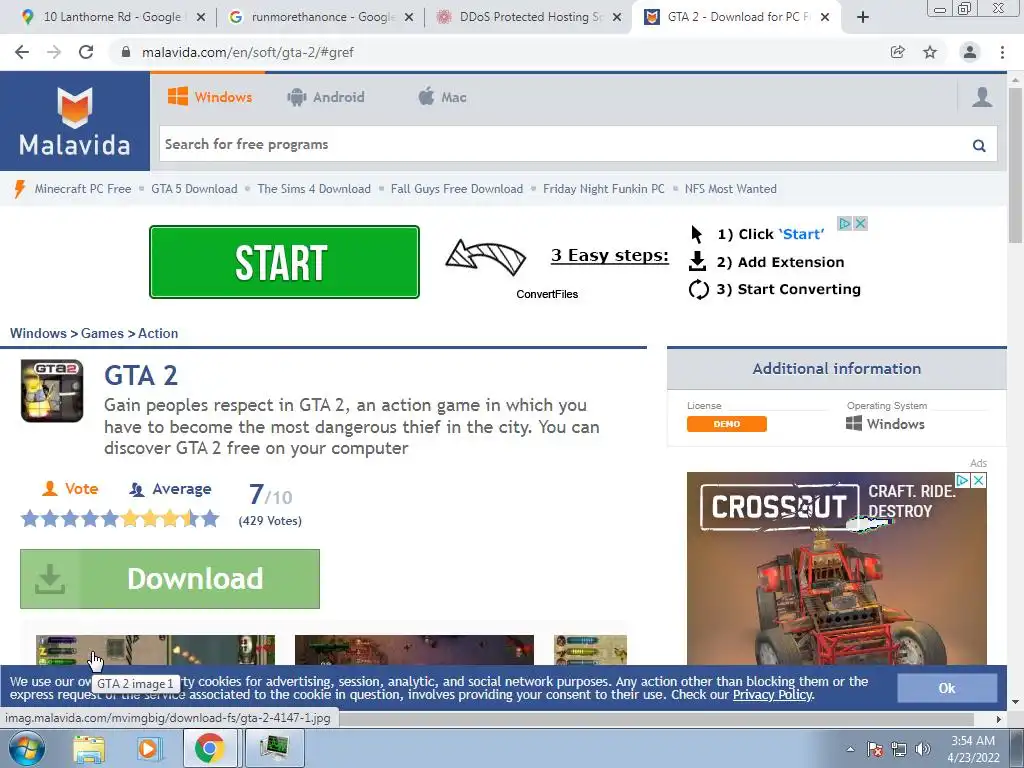
Task: Bookmark this page with the star
Action: coord(930,52)
